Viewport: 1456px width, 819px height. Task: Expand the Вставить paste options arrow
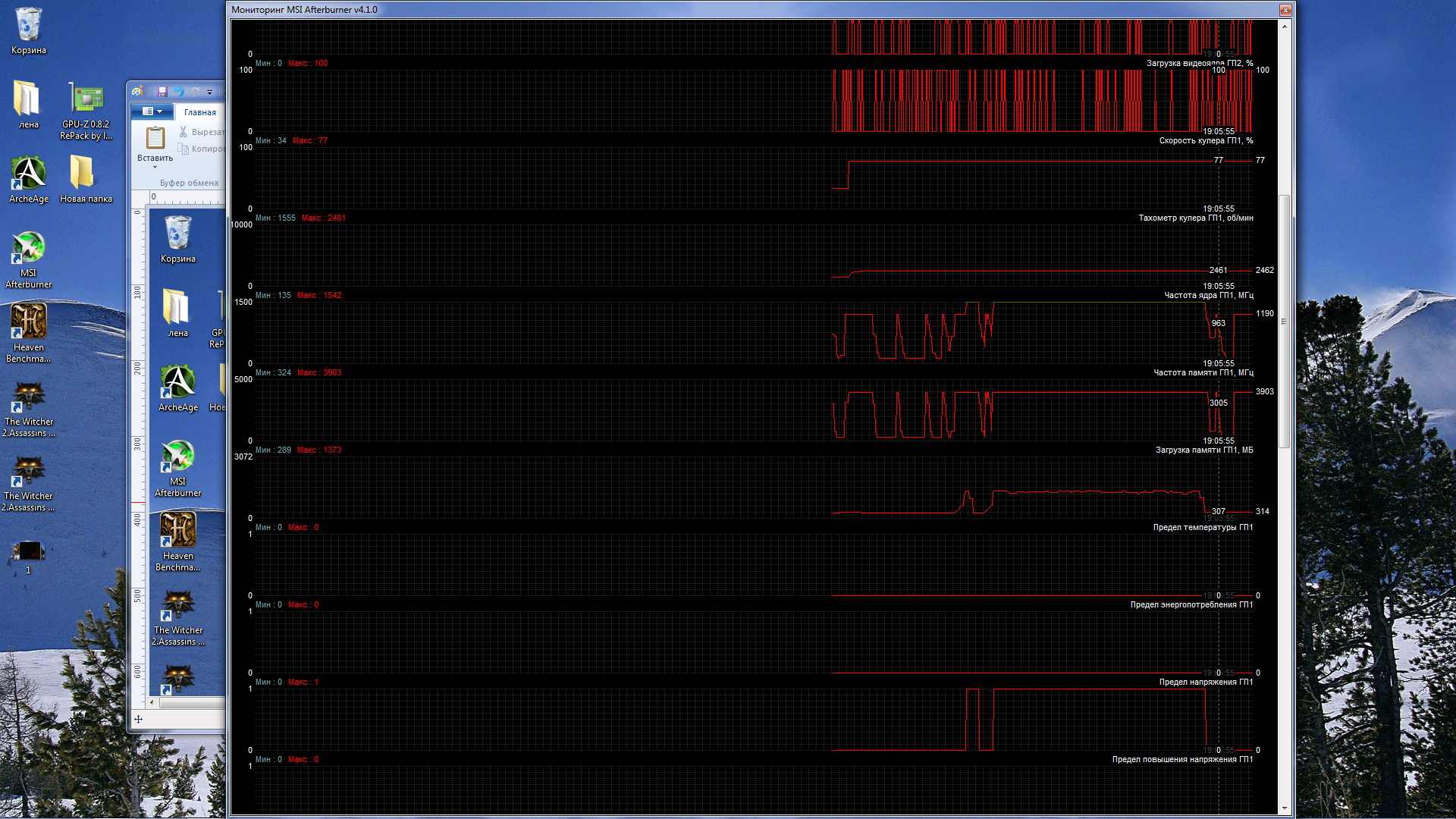(x=155, y=167)
